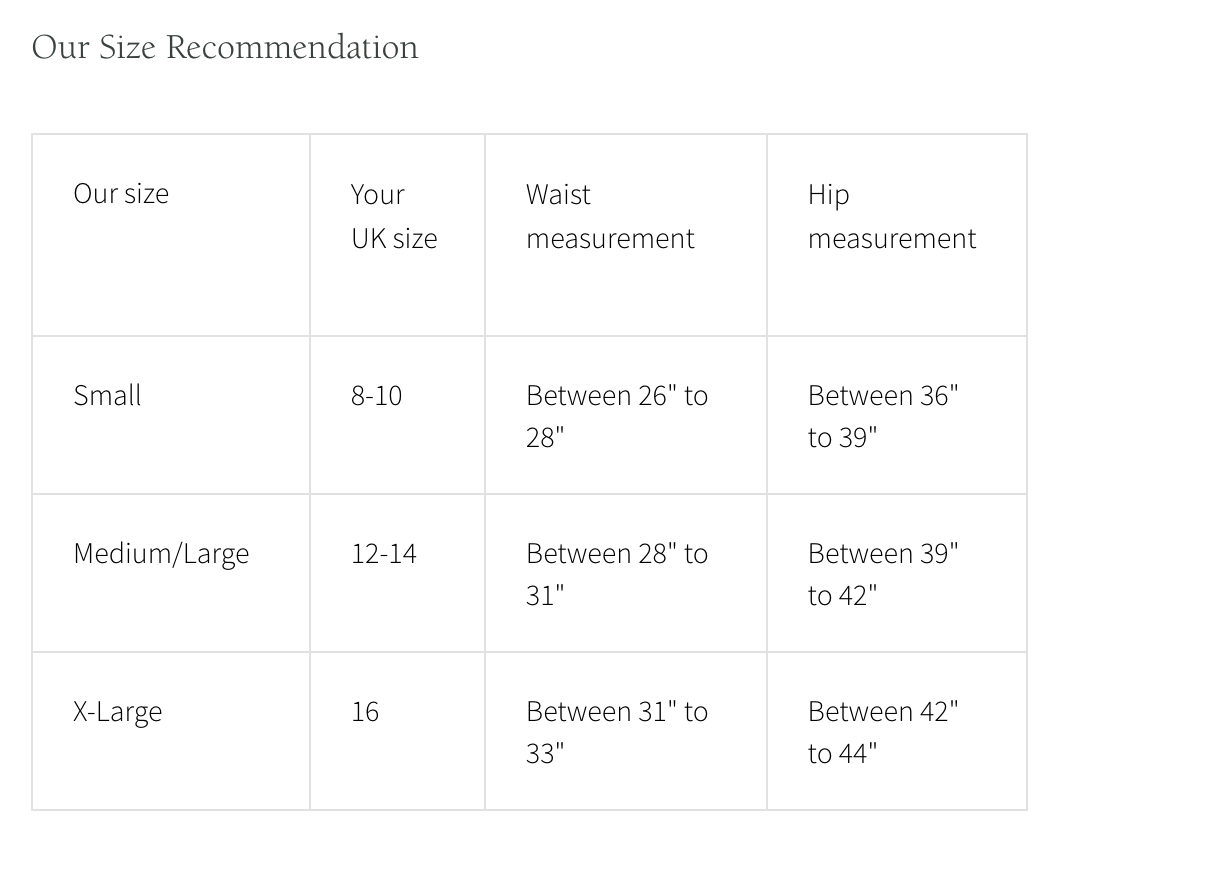The height and width of the screenshot is (878, 1232).
Task: Select the waist 26" to 28" cell
Action: tap(626, 415)
